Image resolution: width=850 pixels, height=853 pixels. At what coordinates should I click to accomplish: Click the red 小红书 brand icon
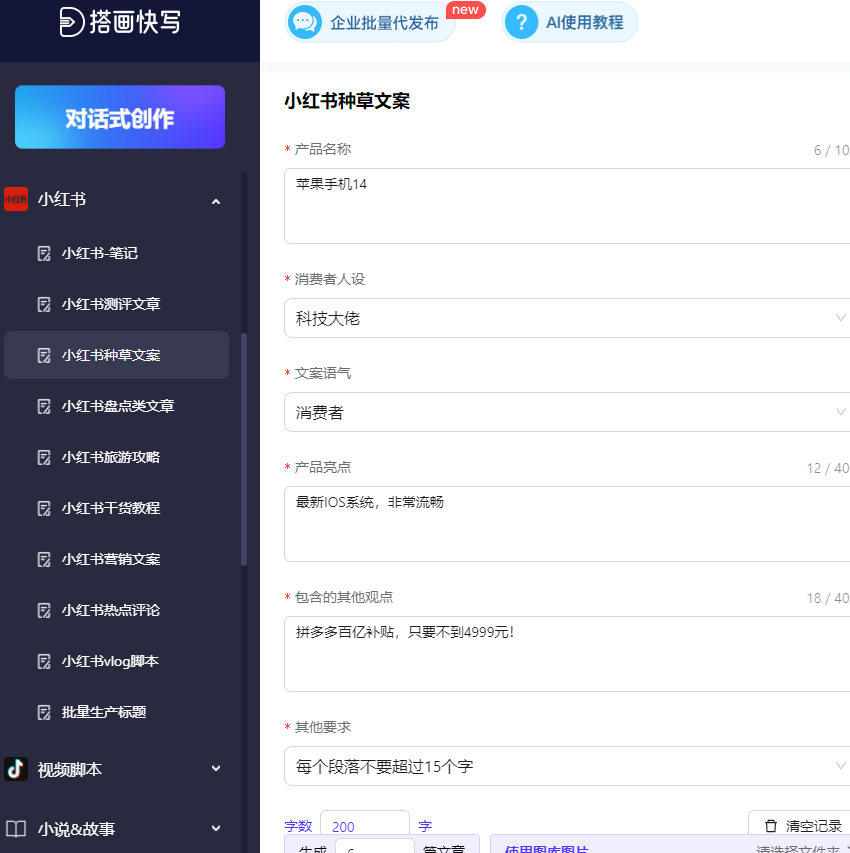[16, 199]
